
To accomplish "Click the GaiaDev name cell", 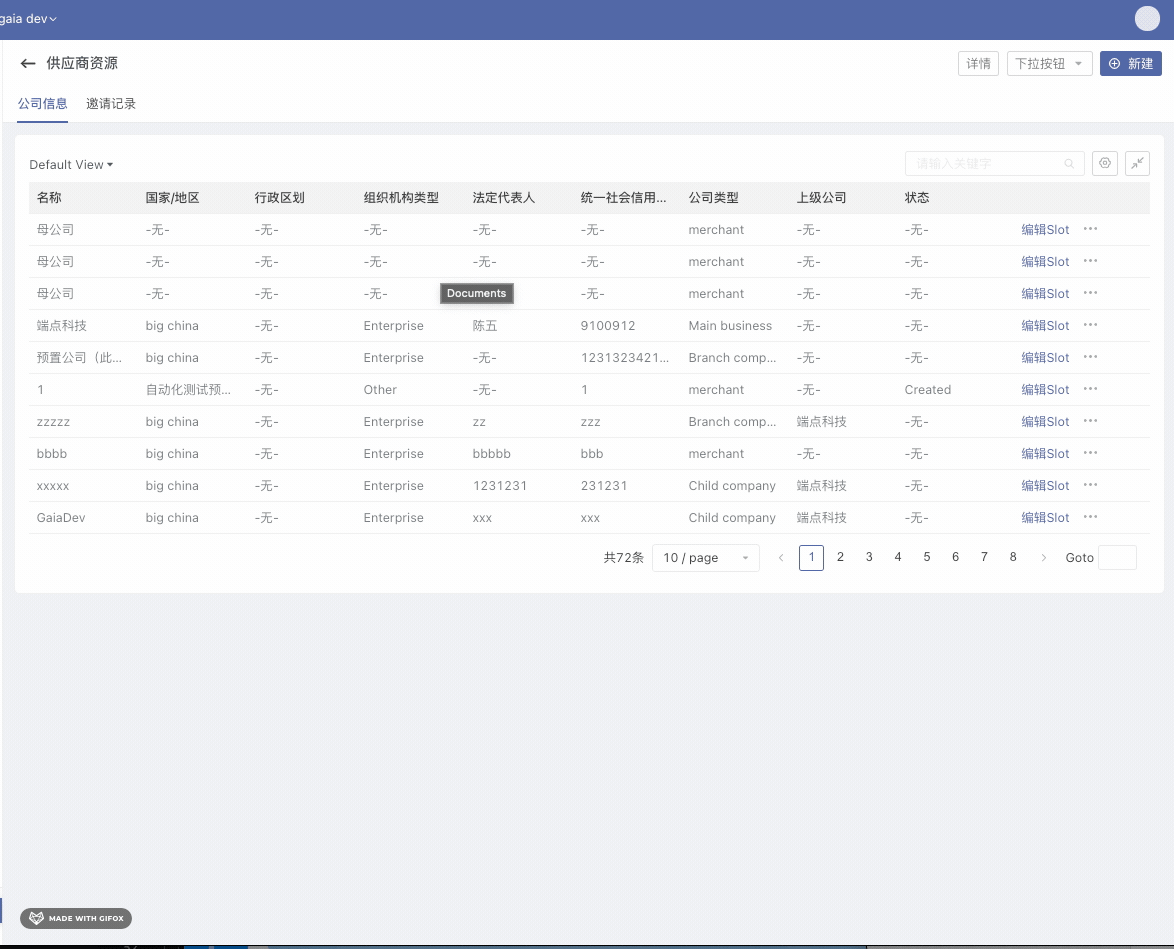I will click(61, 518).
